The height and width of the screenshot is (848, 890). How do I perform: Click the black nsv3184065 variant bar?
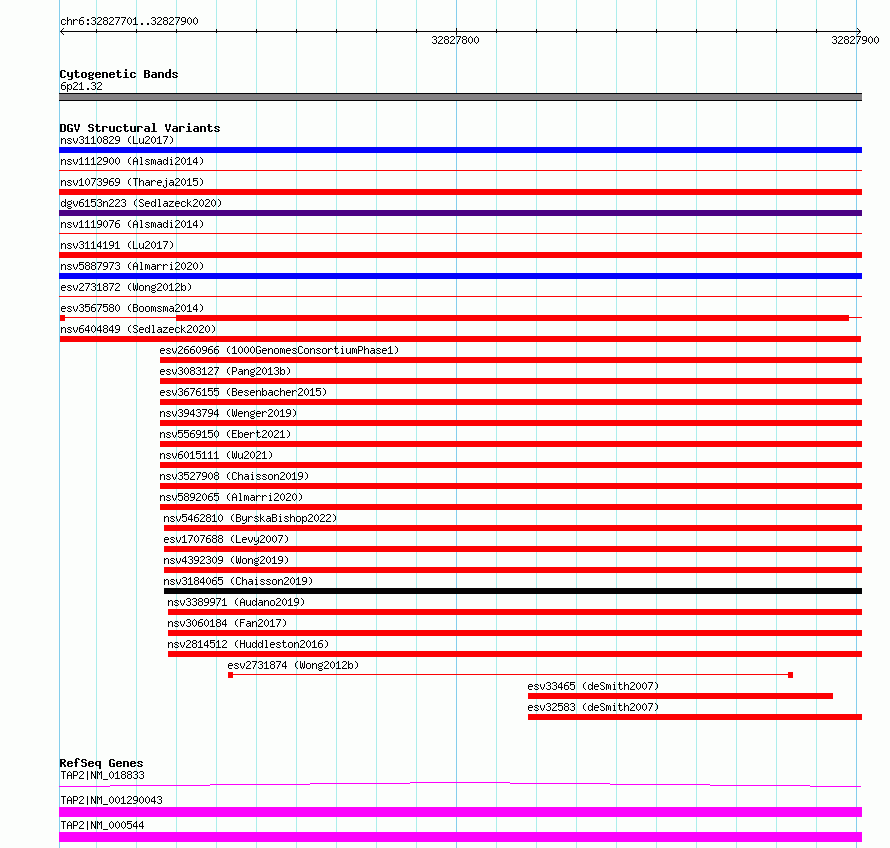click(x=513, y=591)
